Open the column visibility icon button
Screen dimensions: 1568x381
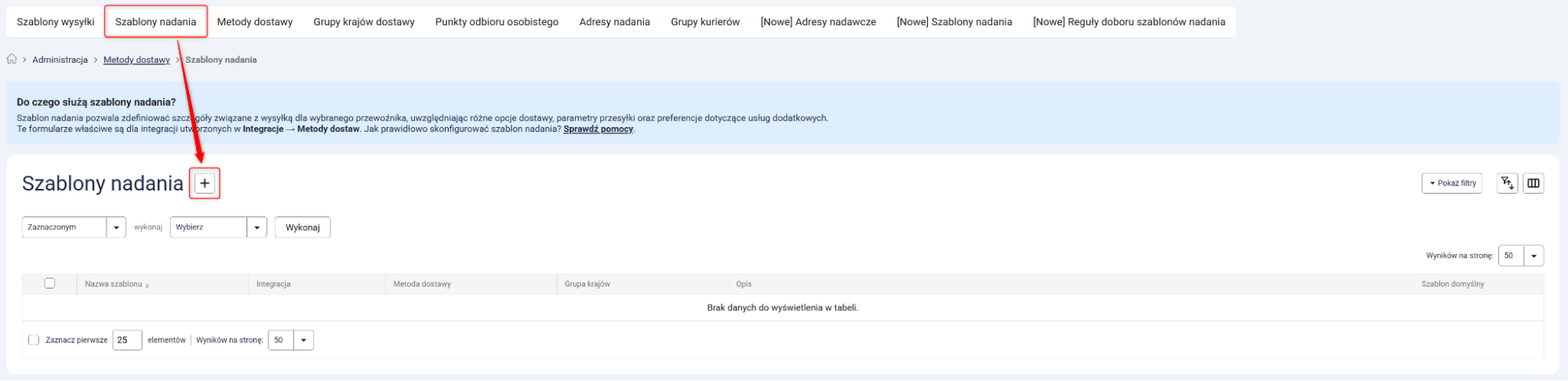[1533, 183]
